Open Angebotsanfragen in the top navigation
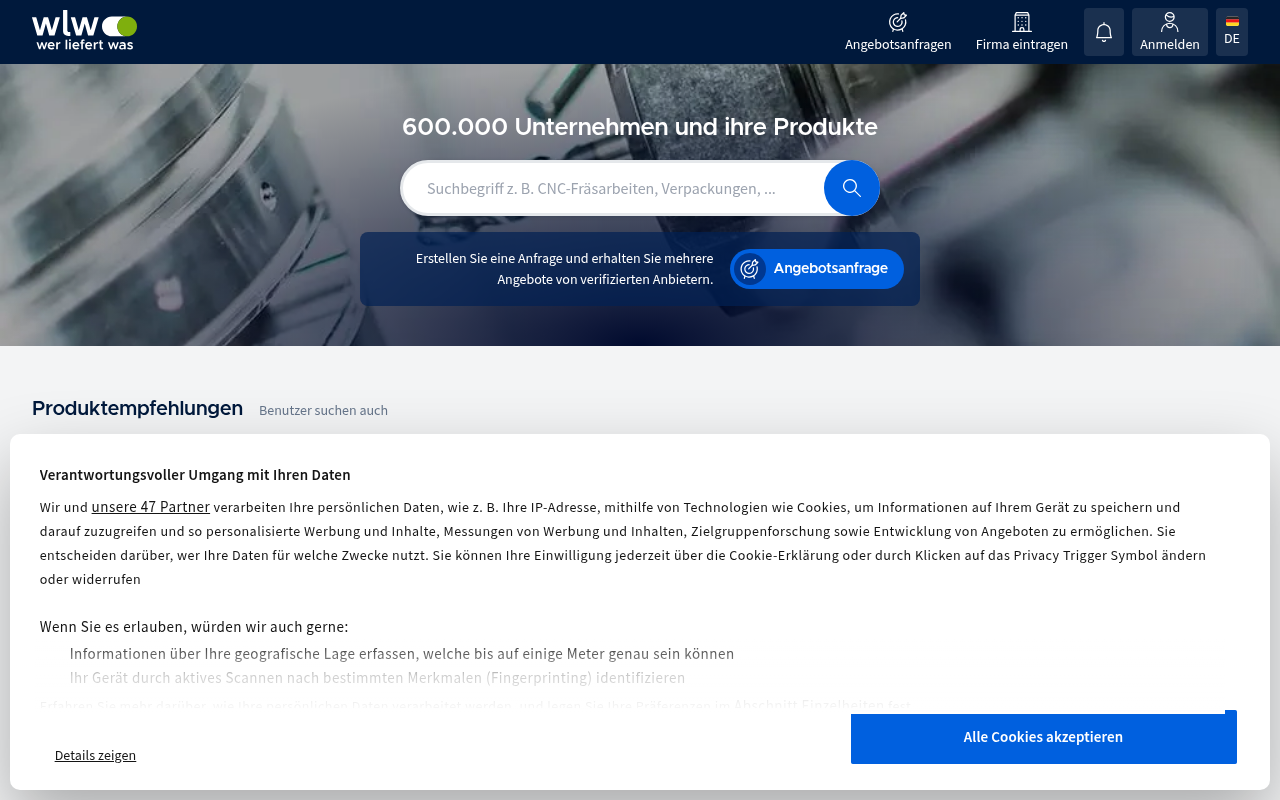This screenshot has height=800, width=1280. click(898, 32)
